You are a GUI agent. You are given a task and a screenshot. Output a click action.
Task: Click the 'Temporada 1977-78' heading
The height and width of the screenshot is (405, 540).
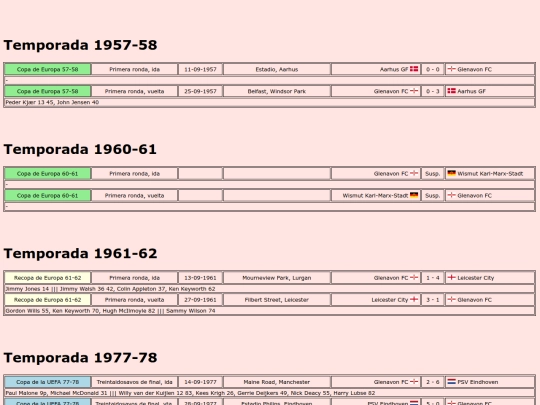tap(80, 358)
